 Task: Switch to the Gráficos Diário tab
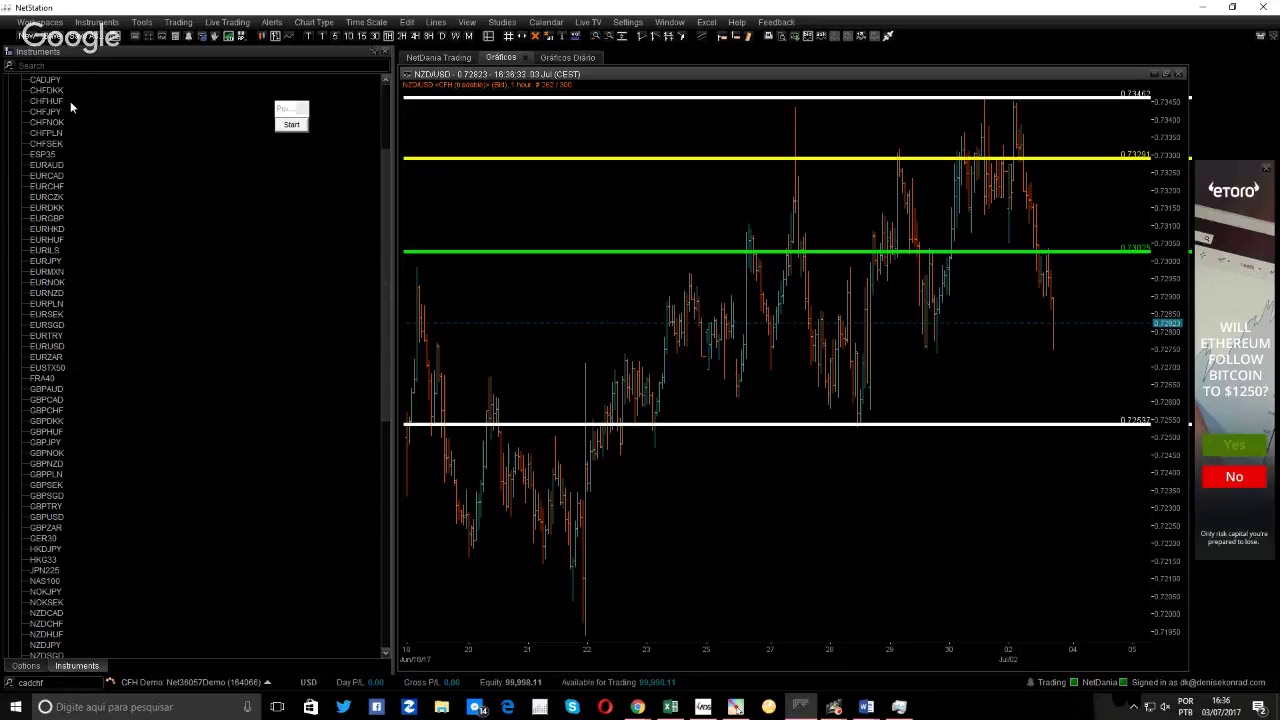567,57
